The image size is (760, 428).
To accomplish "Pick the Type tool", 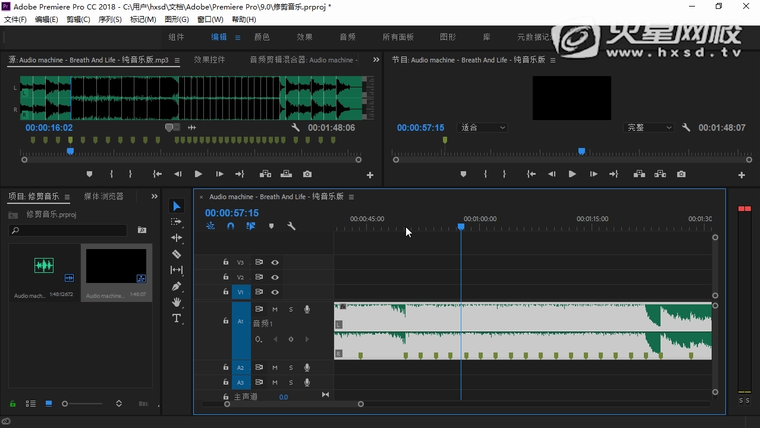I will coord(177,318).
